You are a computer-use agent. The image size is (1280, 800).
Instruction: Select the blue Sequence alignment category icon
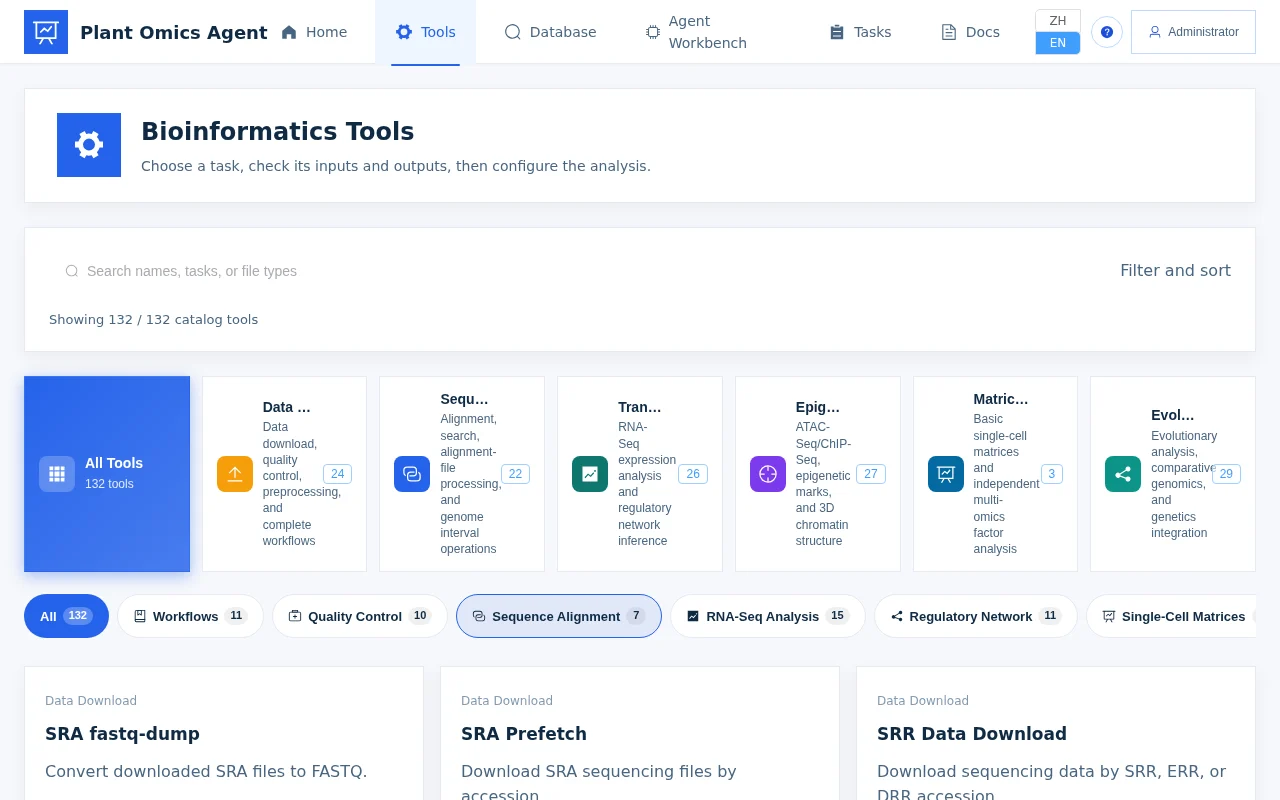(x=412, y=474)
